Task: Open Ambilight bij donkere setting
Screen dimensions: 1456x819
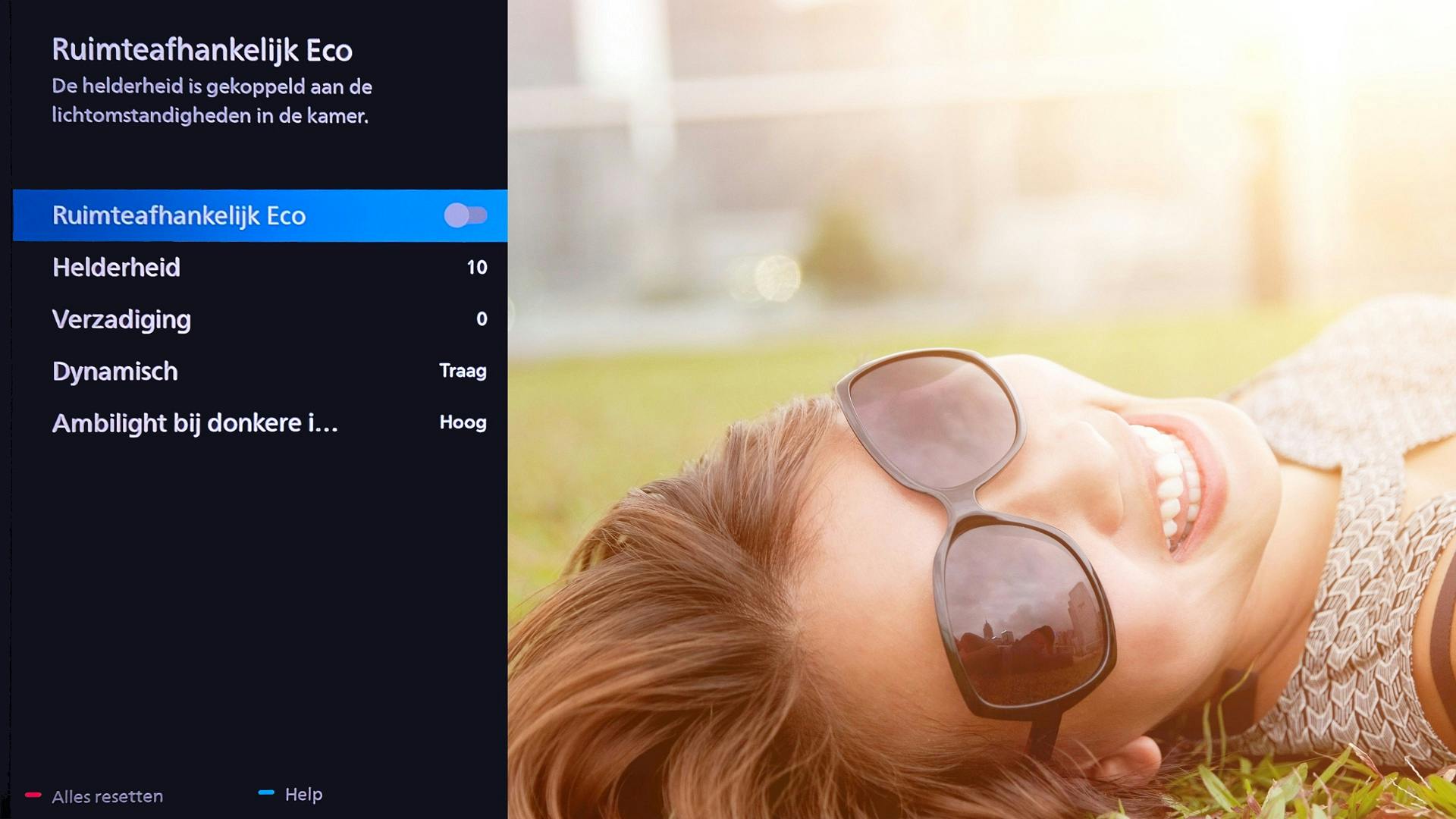Action: coord(195,423)
